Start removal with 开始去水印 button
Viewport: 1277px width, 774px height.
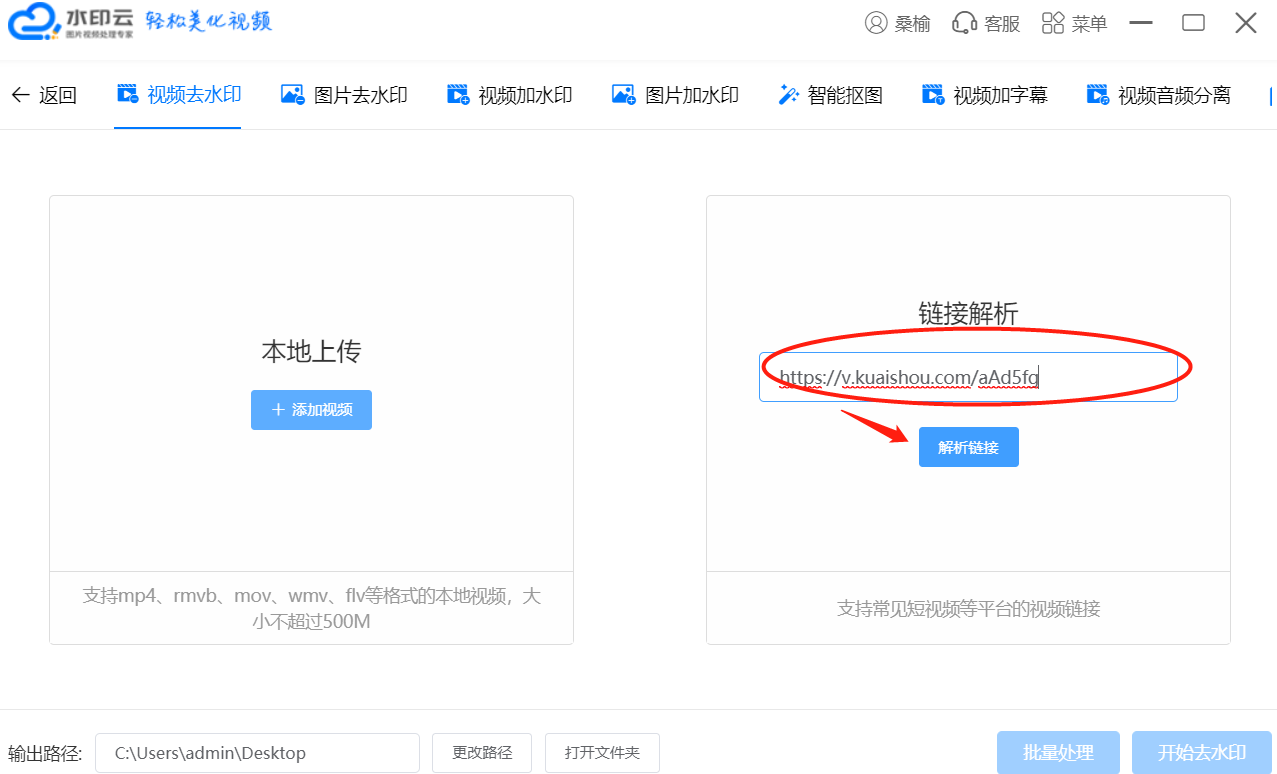pos(1201,753)
